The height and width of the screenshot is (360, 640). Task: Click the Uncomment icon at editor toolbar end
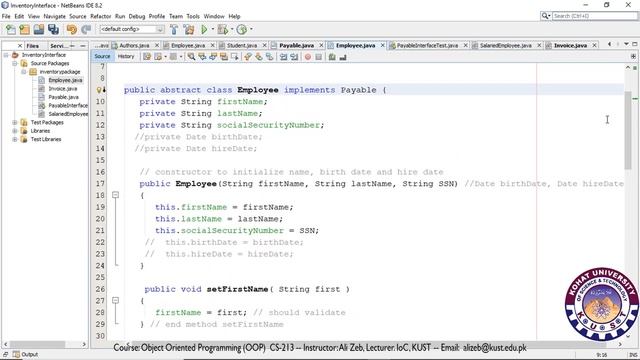[343, 57]
